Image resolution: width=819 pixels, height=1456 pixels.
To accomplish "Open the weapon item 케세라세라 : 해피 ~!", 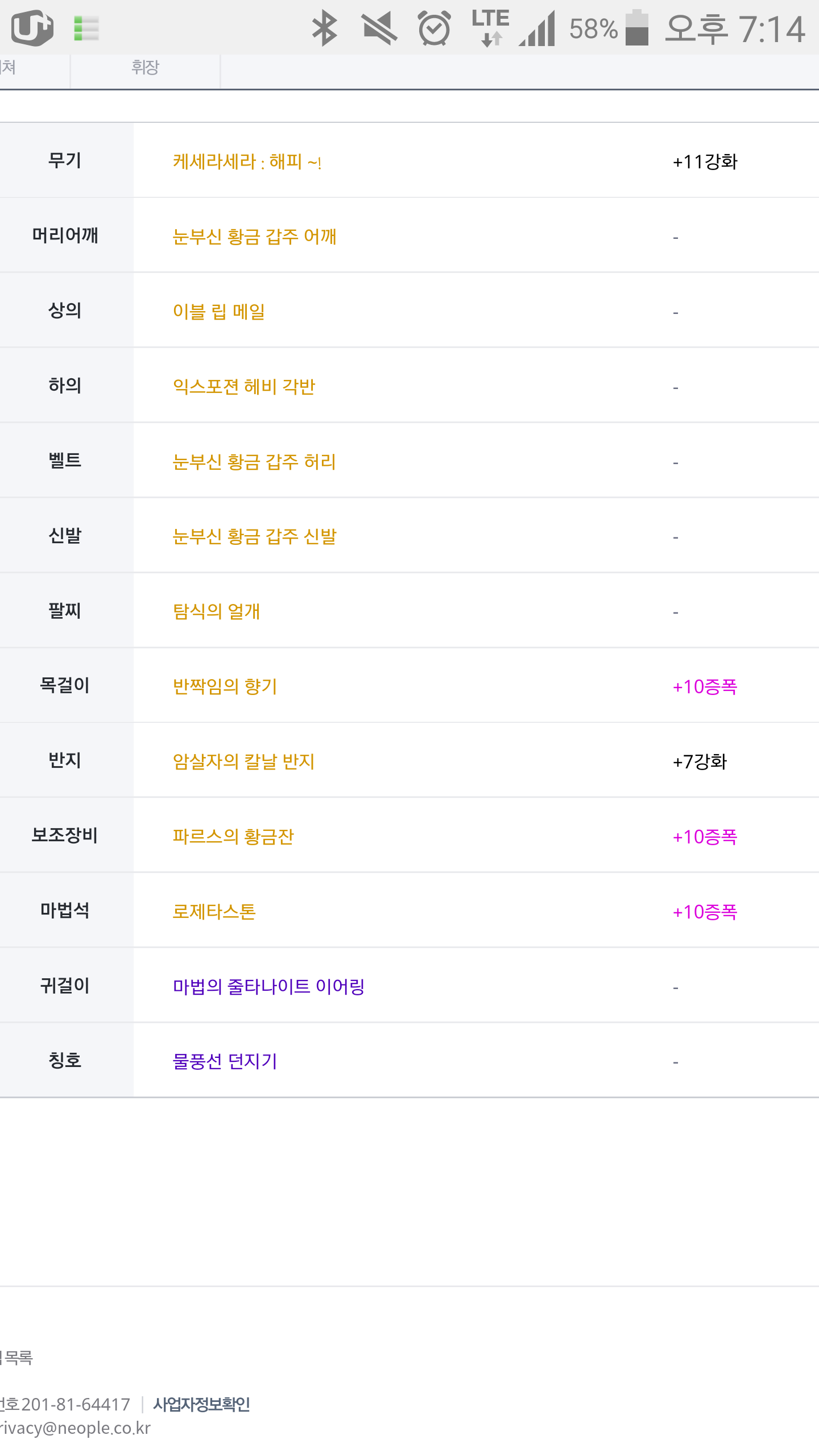I will (247, 162).
